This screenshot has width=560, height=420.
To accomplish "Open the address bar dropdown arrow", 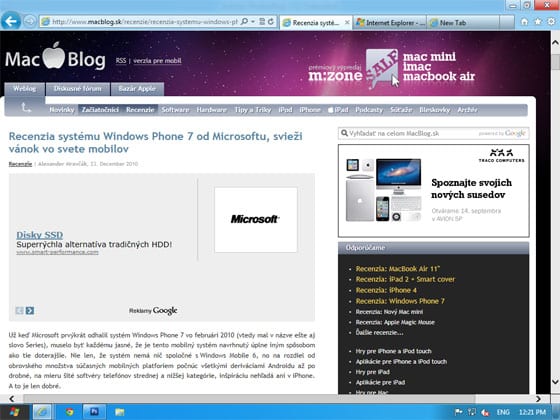I will (x=252, y=21).
